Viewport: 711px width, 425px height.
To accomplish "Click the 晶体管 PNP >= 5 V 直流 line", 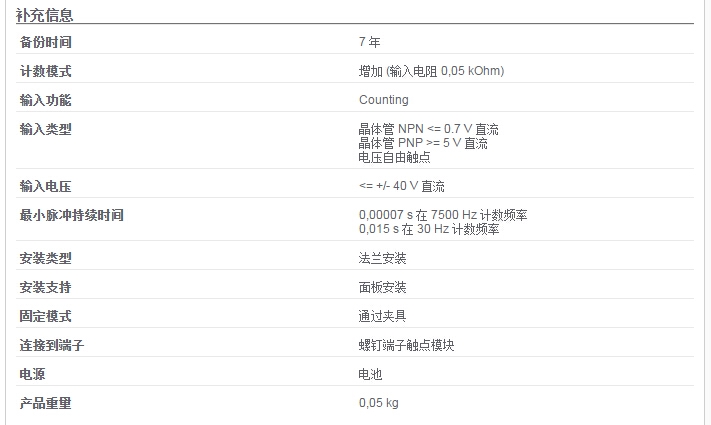I will (423, 143).
